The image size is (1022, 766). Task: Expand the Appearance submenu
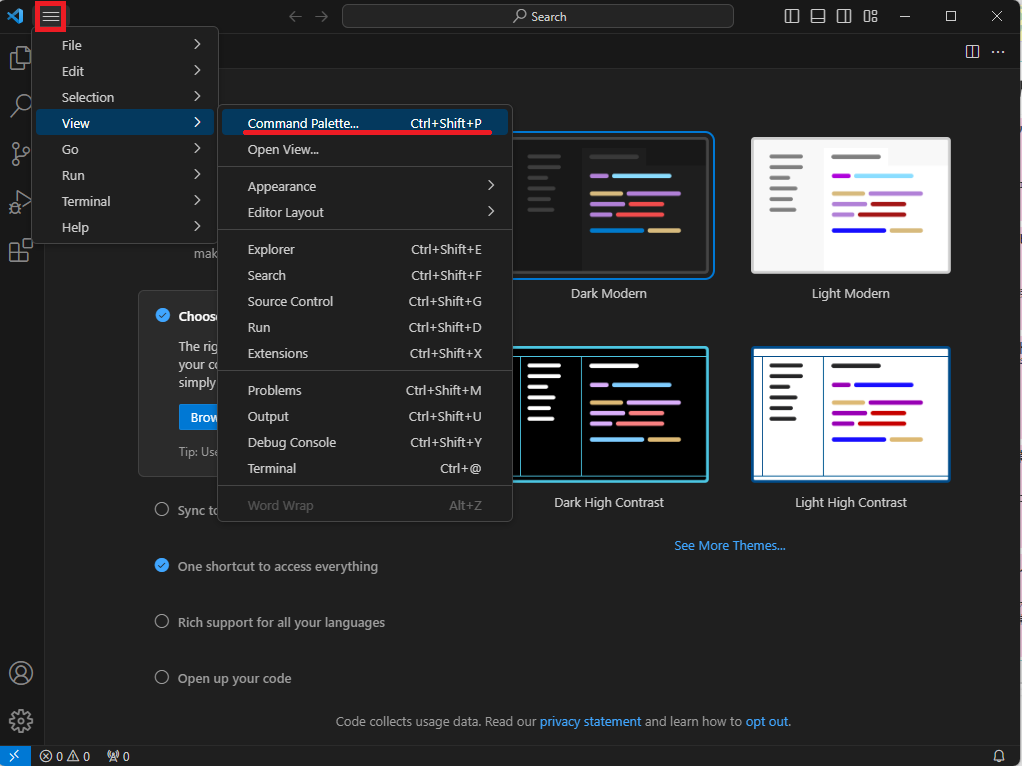pyautogui.click(x=364, y=186)
